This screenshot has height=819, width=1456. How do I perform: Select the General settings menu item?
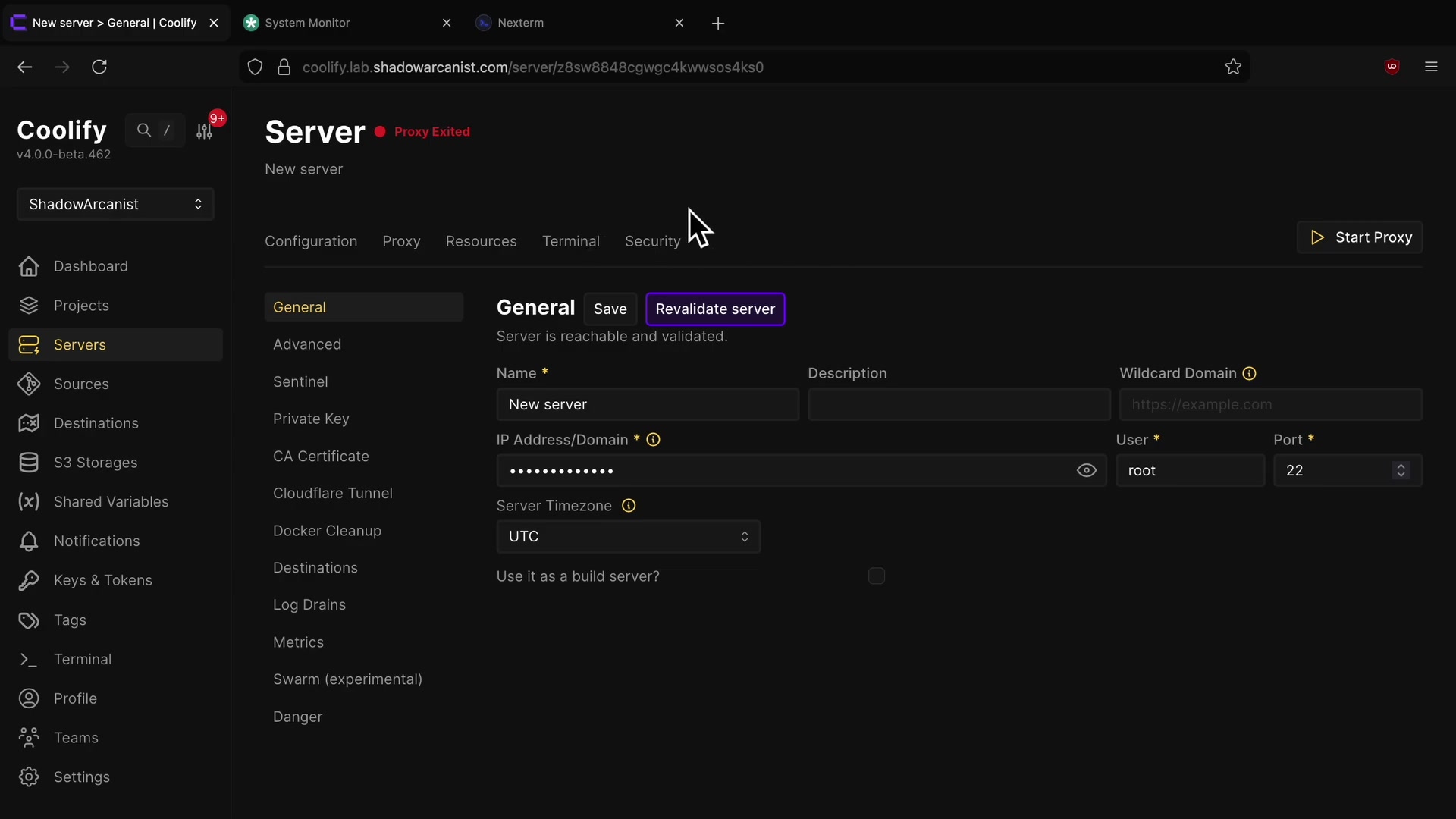(x=364, y=307)
